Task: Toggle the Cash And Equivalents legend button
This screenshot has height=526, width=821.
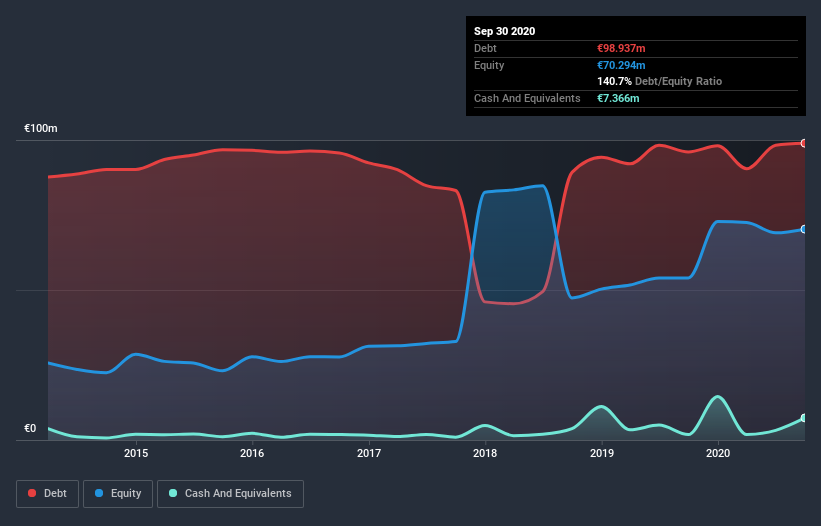Action: click(x=230, y=494)
